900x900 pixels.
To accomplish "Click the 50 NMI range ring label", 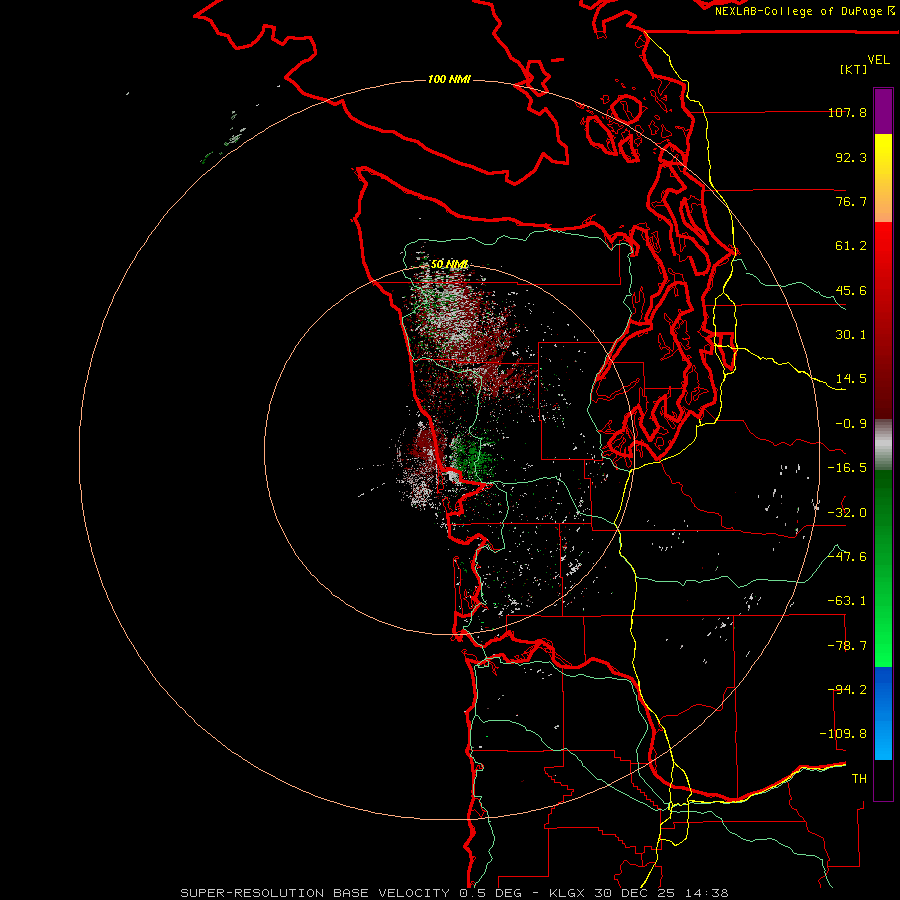I will click(x=449, y=264).
